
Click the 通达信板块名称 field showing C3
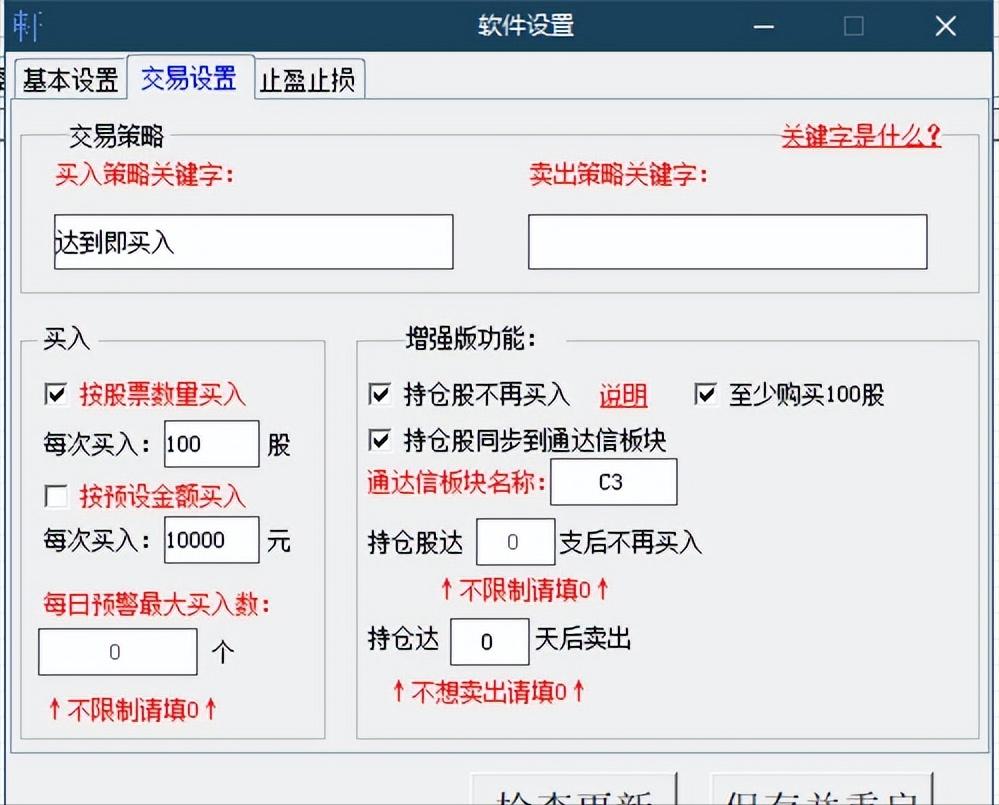click(613, 482)
